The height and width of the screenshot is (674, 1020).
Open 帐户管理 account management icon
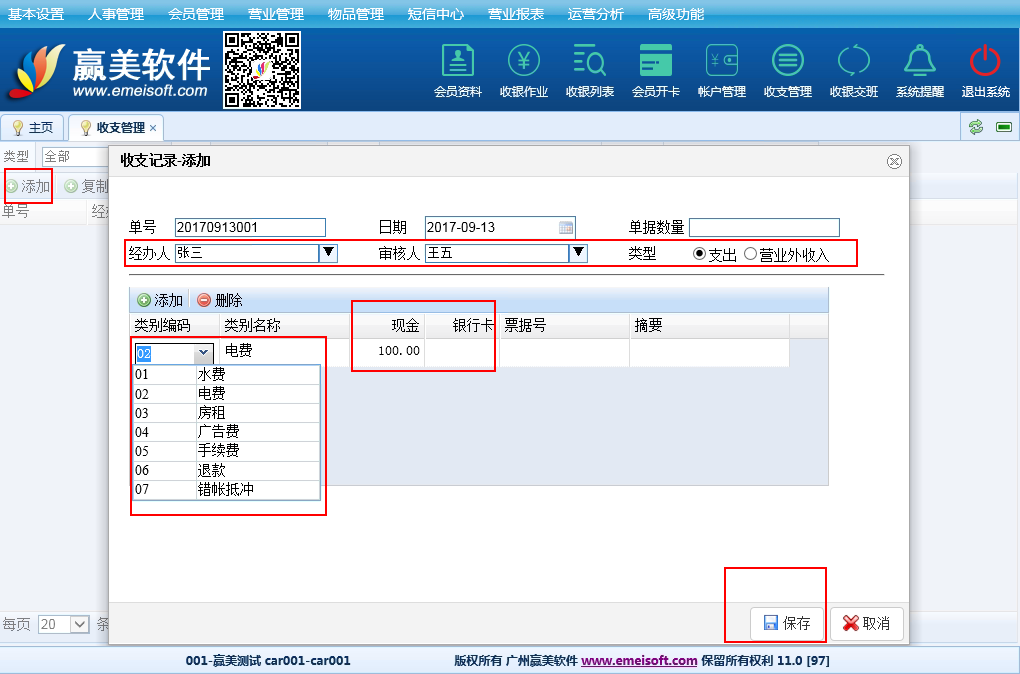(721, 62)
